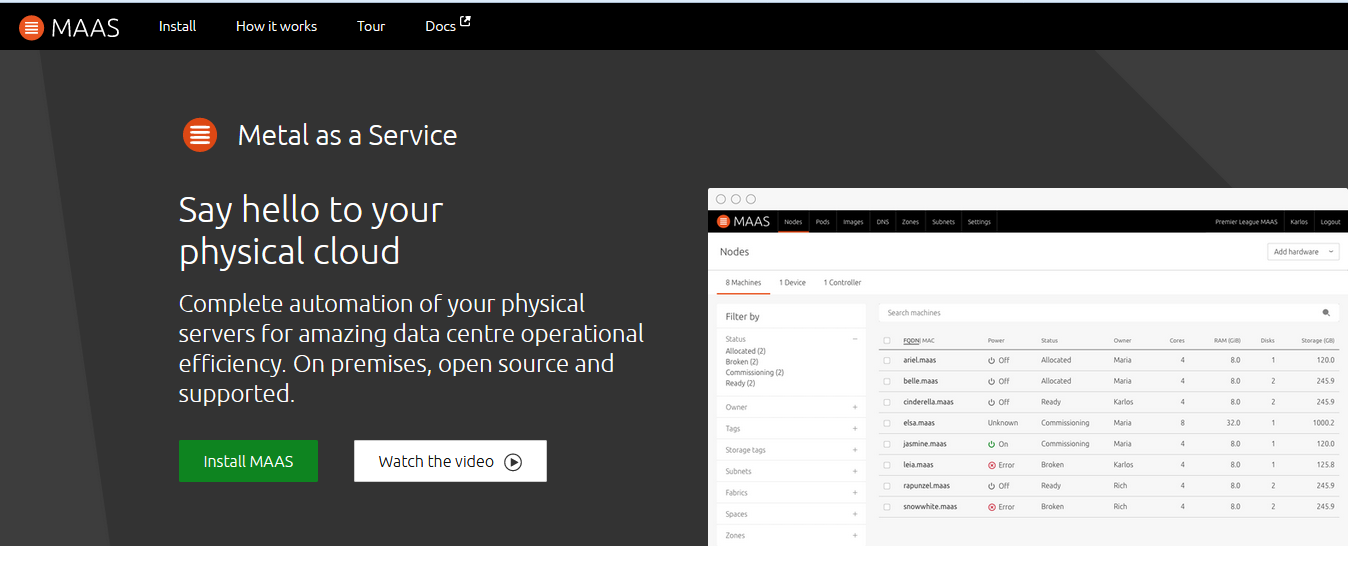This screenshot has width=1348, height=572.
Task: Expand the Zones filter
Action: click(855, 536)
